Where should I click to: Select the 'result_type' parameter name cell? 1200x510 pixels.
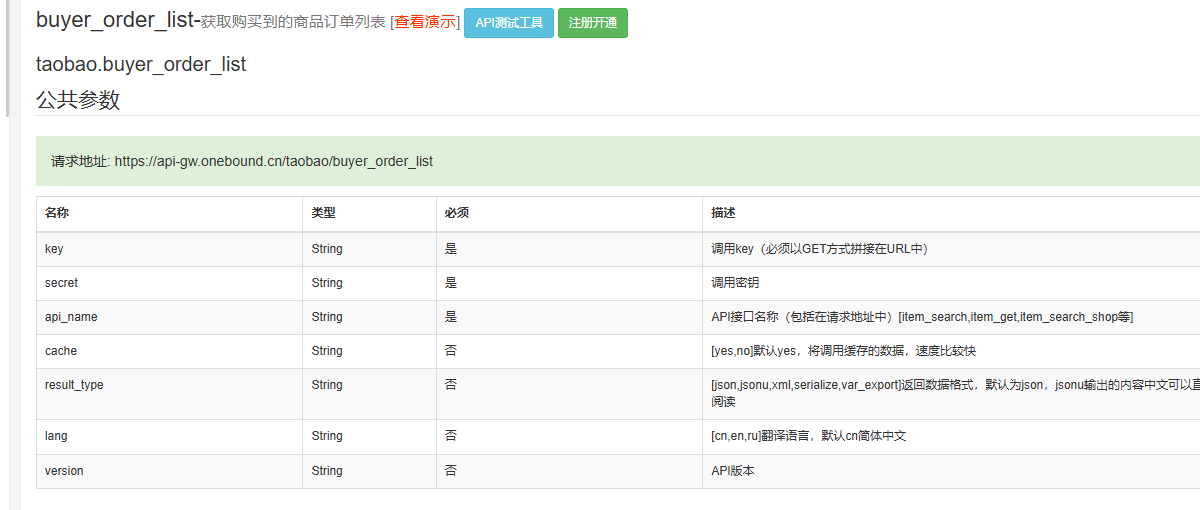[x=169, y=394]
